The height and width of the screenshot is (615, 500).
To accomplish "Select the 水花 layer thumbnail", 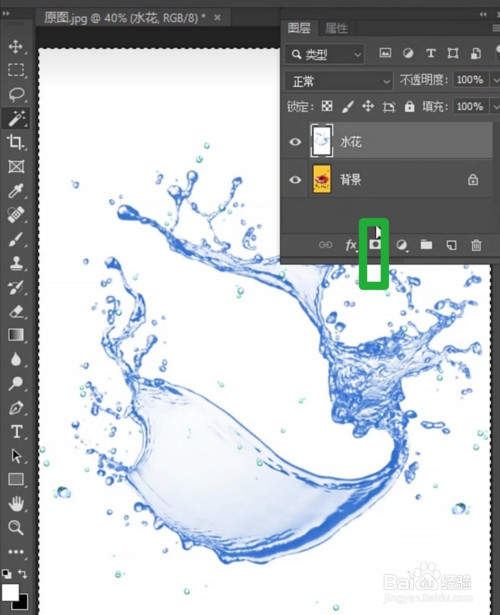I will click(322, 141).
